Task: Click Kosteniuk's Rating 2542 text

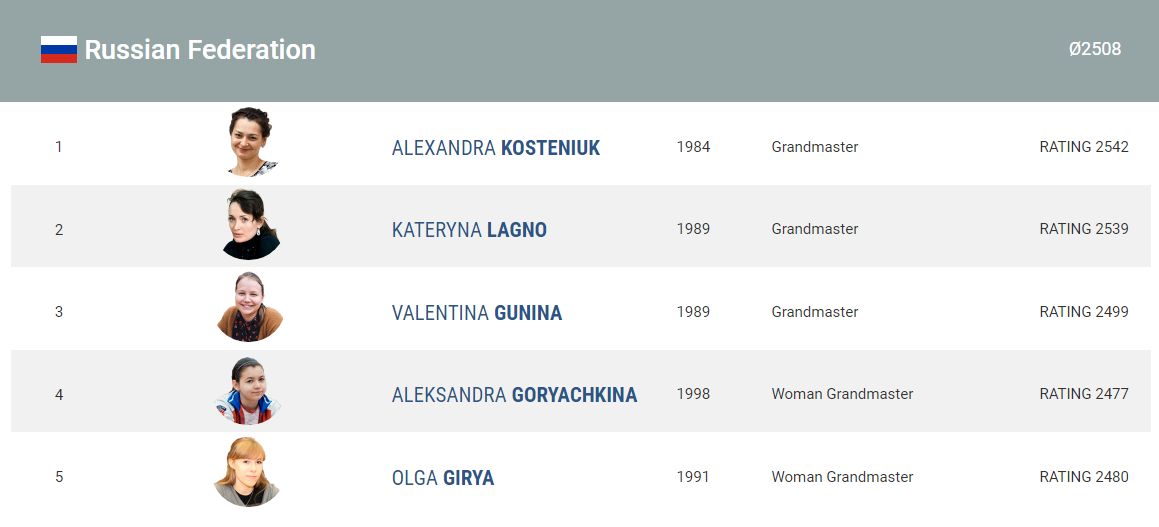Action: 1084,147
